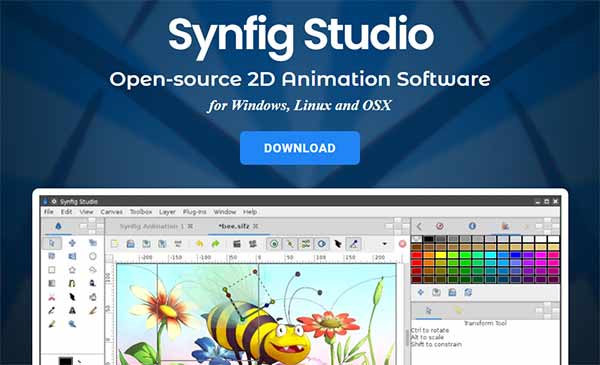Select the Smooth Move tool
Image resolution: width=600 pixels, height=365 pixels.
click(72, 243)
